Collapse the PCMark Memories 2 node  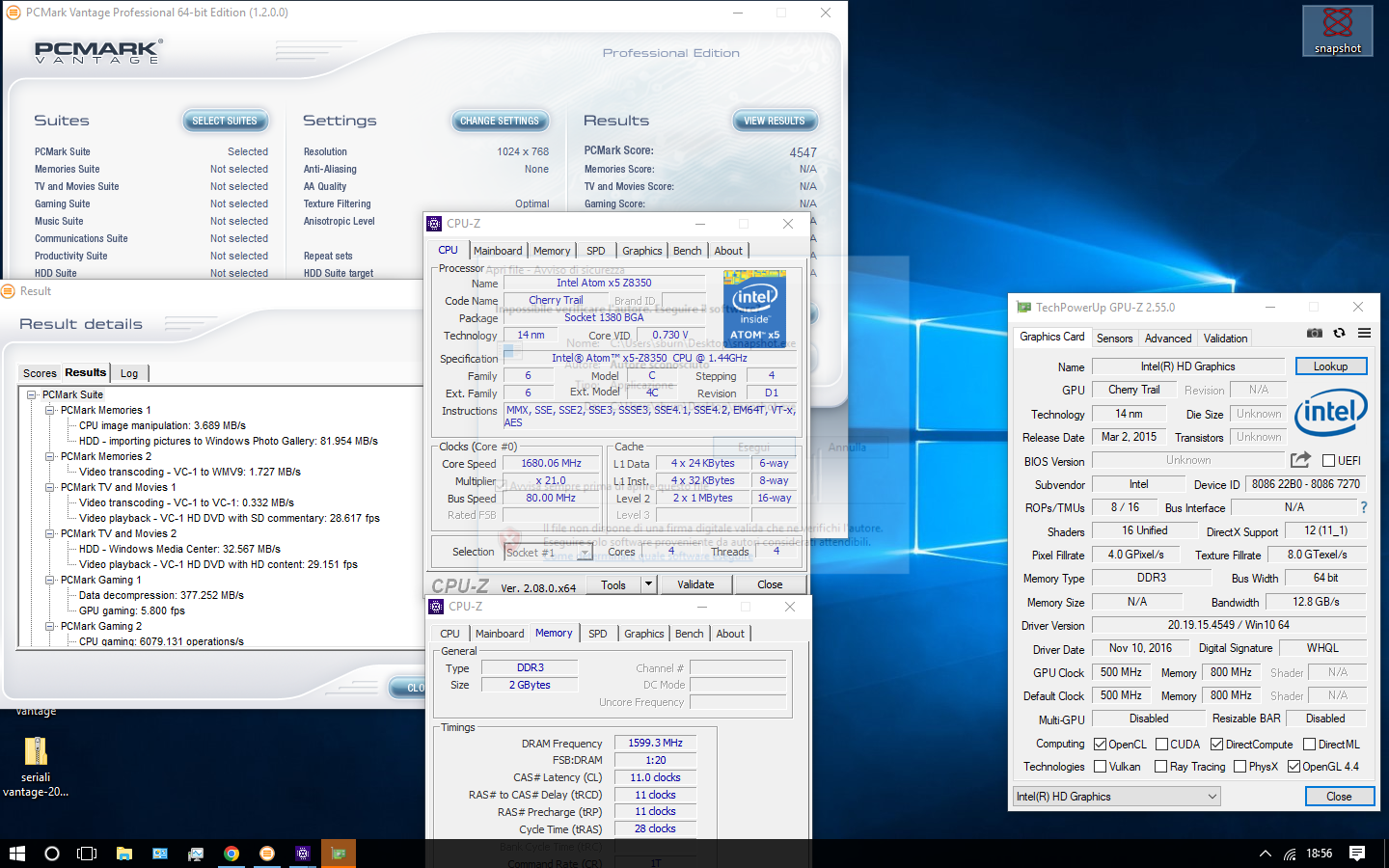(50, 456)
